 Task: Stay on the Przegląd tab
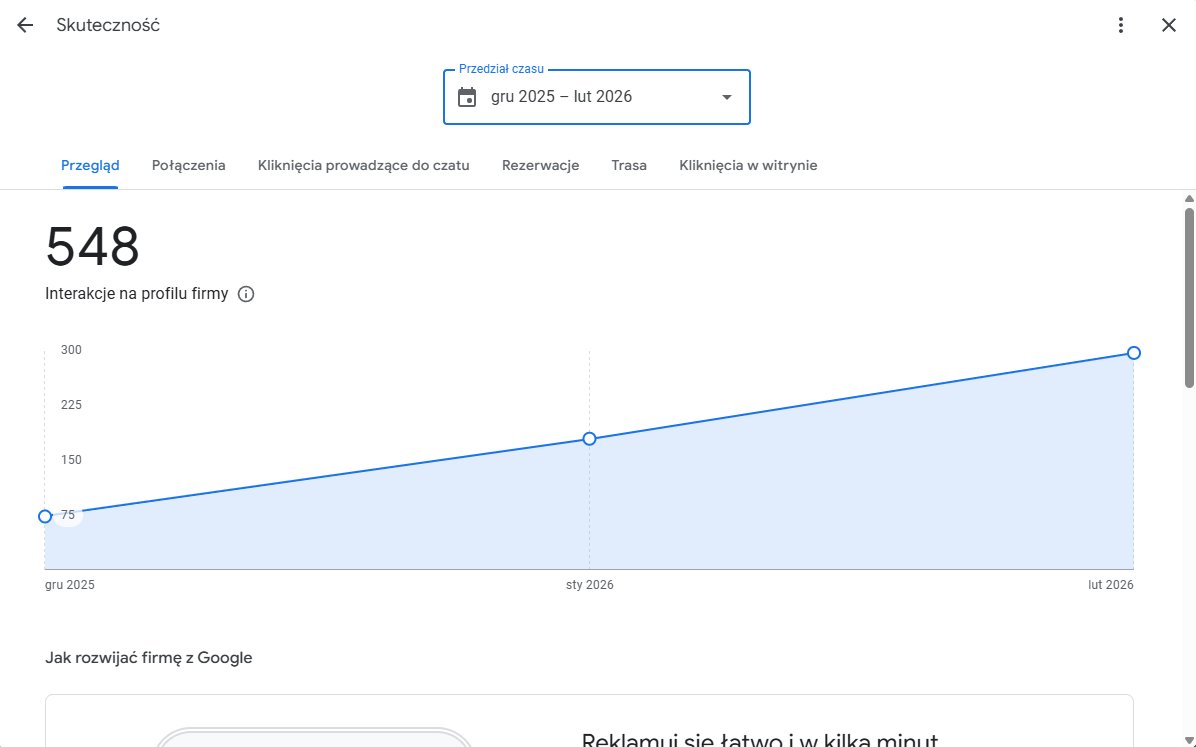91,165
